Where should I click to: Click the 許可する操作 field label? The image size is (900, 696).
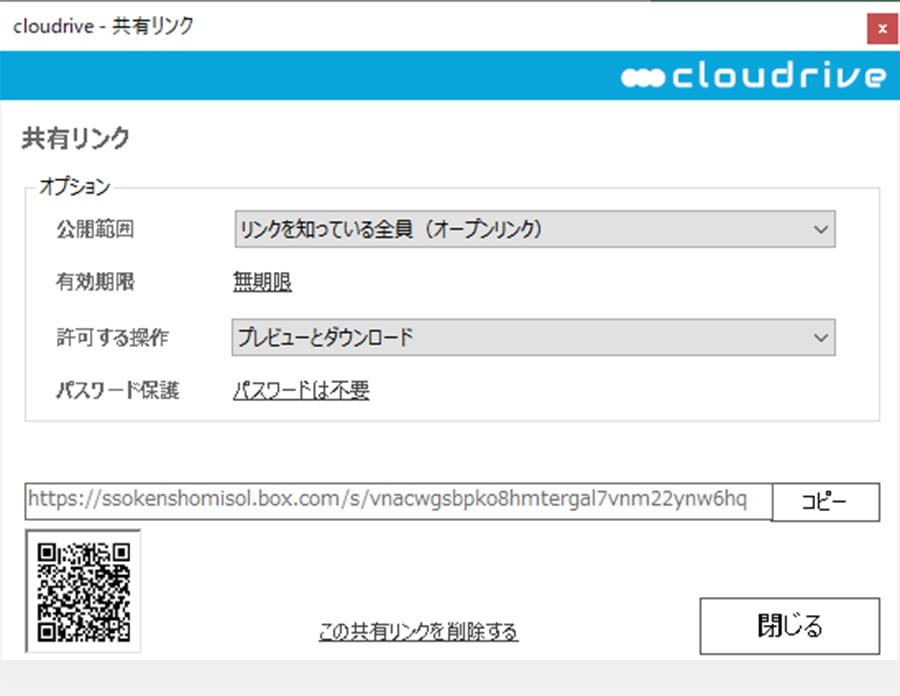tap(112, 337)
